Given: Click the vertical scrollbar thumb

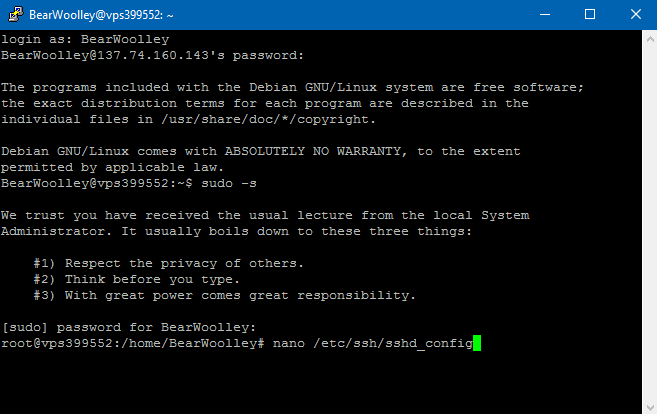Looking at the screenshot, I should (x=647, y=220).
